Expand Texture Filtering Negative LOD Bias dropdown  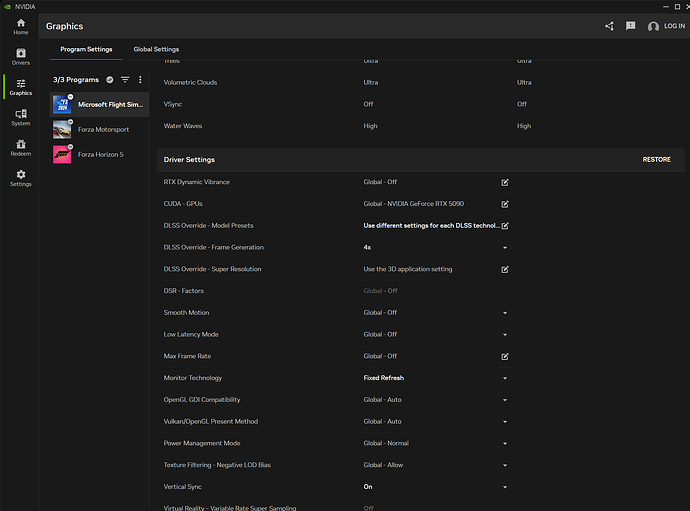click(x=505, y=465)
